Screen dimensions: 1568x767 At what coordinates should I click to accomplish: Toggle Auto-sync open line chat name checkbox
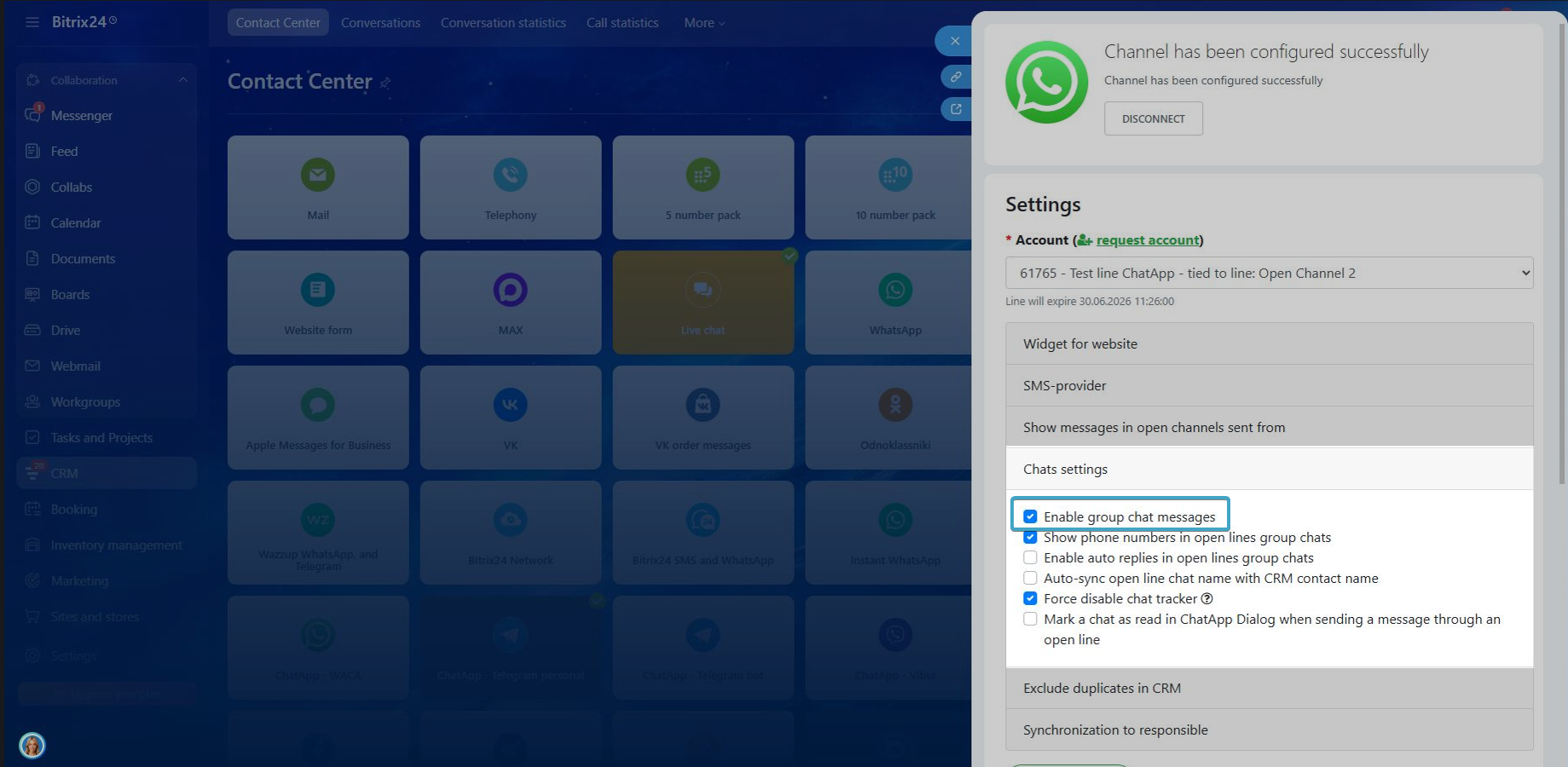pos(1030,579)
